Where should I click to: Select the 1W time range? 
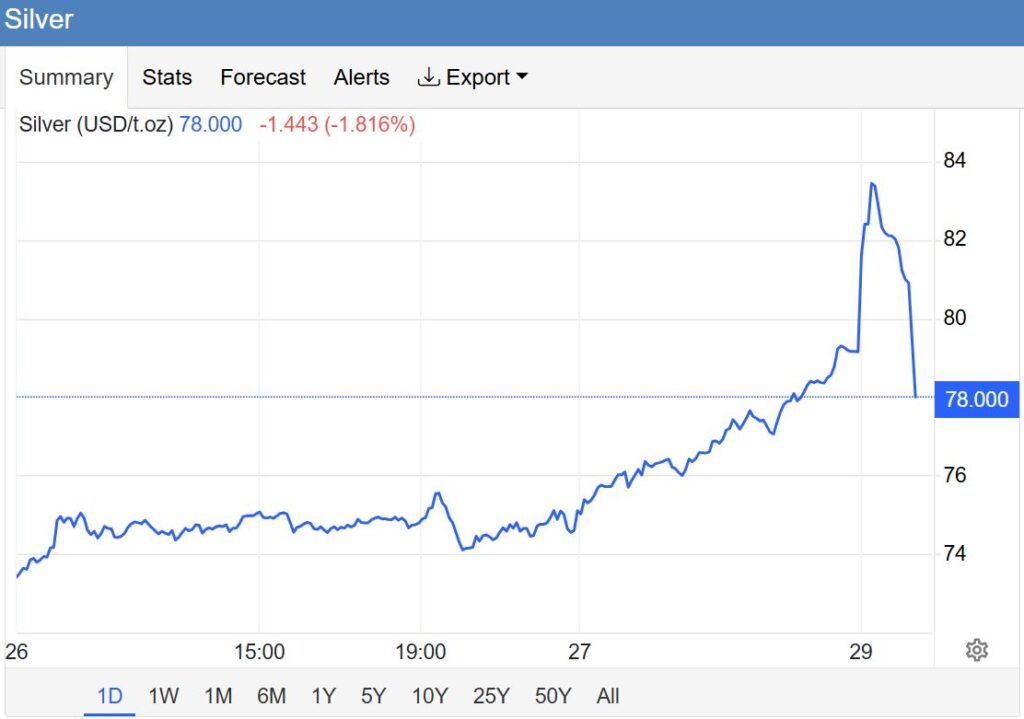coord(163,696)
